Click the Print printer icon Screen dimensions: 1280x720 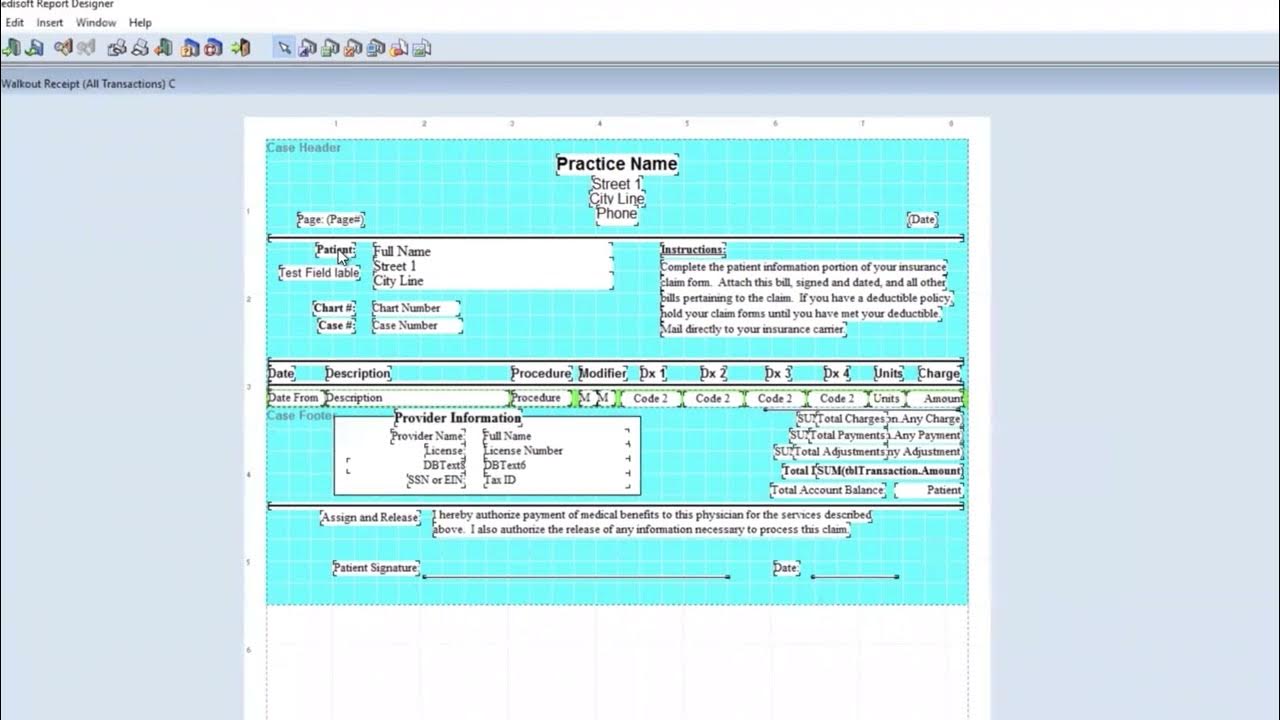[141, 47]
